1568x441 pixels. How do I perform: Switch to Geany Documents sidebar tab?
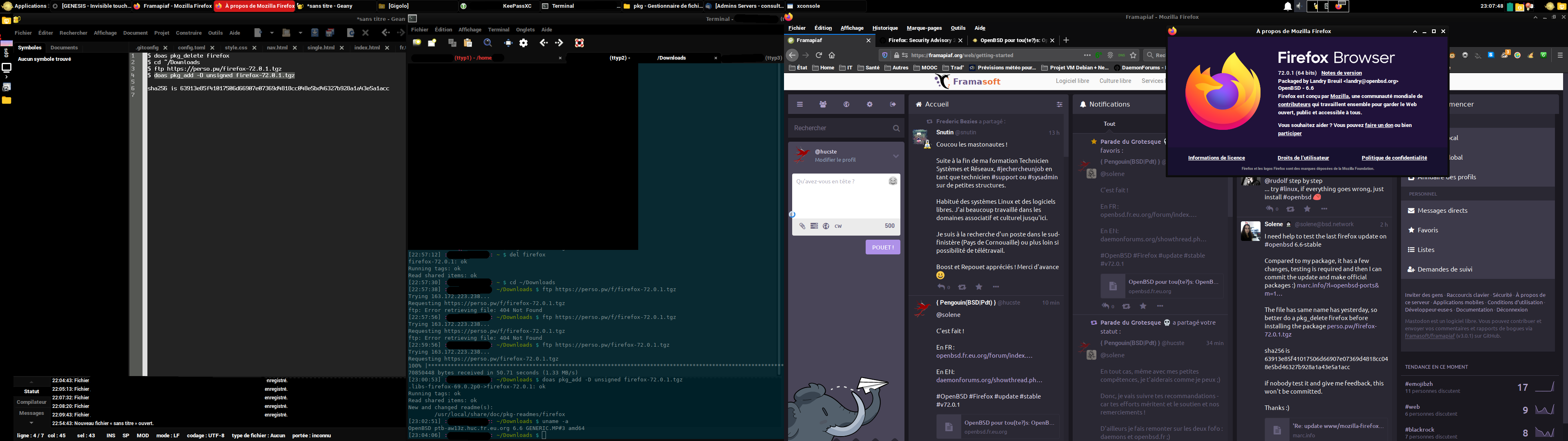tap(64, 47)
